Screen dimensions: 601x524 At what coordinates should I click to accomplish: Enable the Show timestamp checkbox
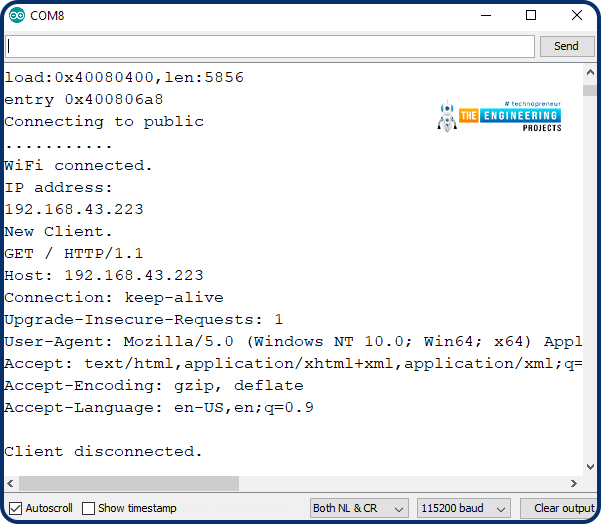click(89, 508)
